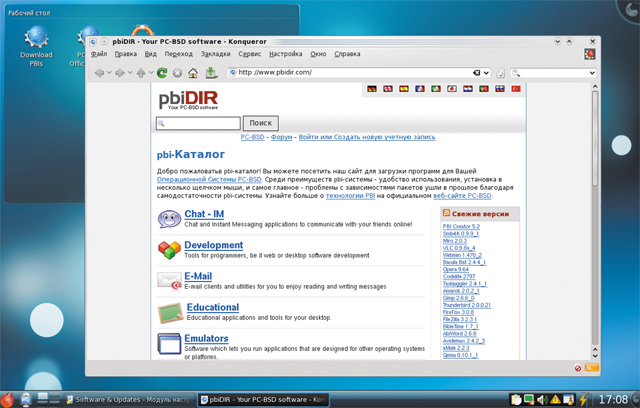Open the red flame launcher menu in the panel
This screenshot has height=408, width=640.
(7, 399)
